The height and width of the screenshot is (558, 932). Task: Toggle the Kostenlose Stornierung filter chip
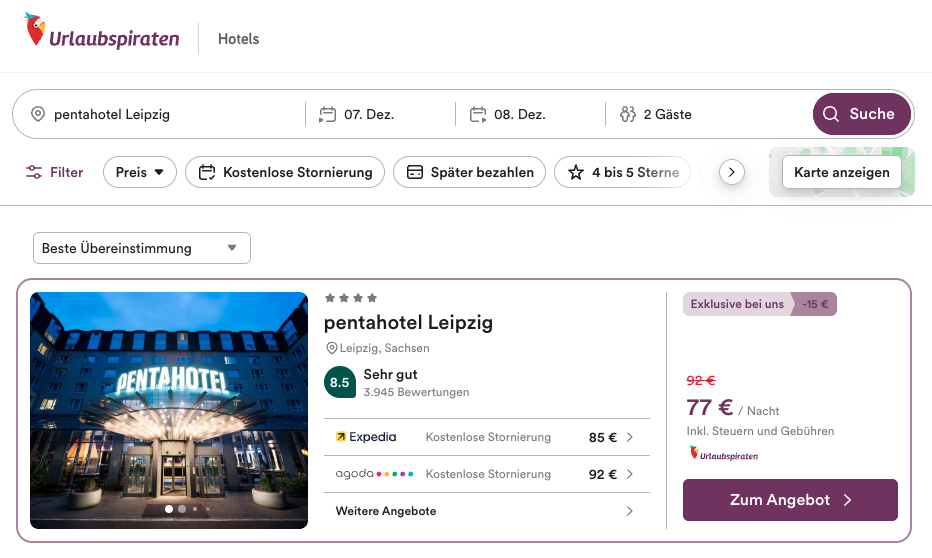point(285,172)
